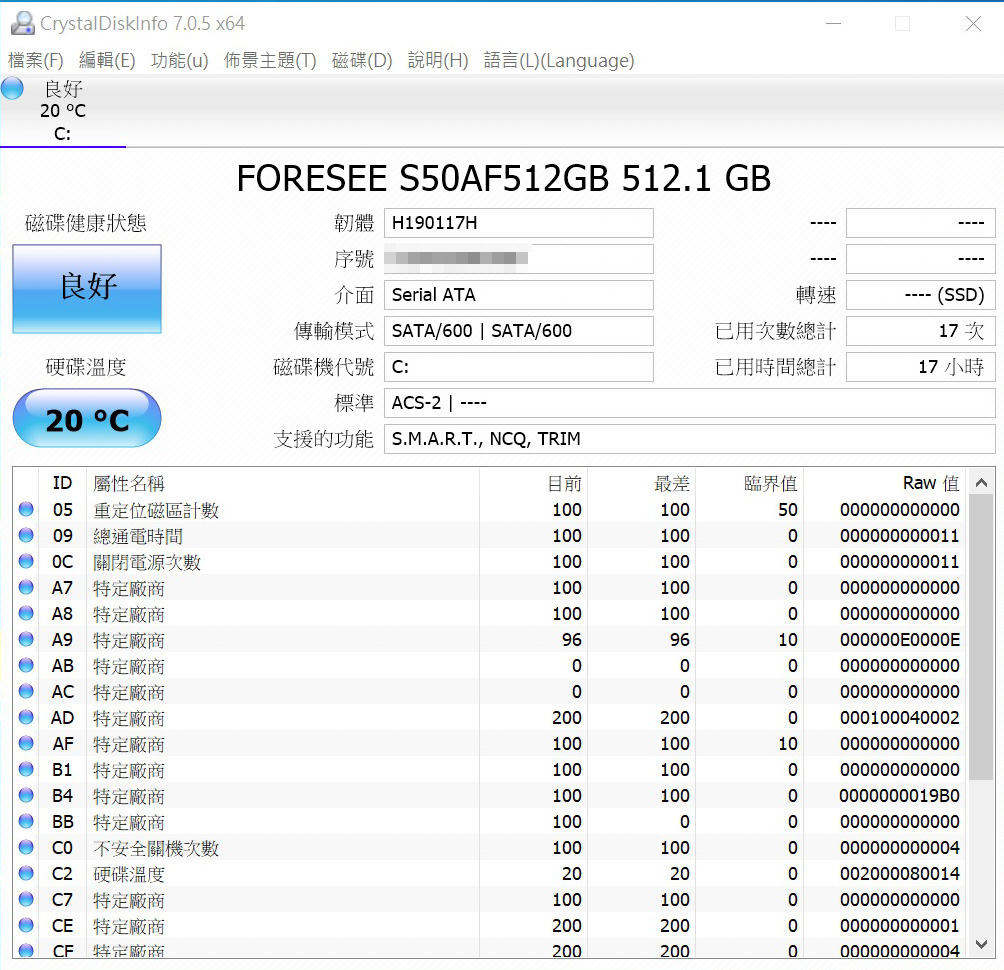Click the 20 °C temperature button

(x=87, y=419)
